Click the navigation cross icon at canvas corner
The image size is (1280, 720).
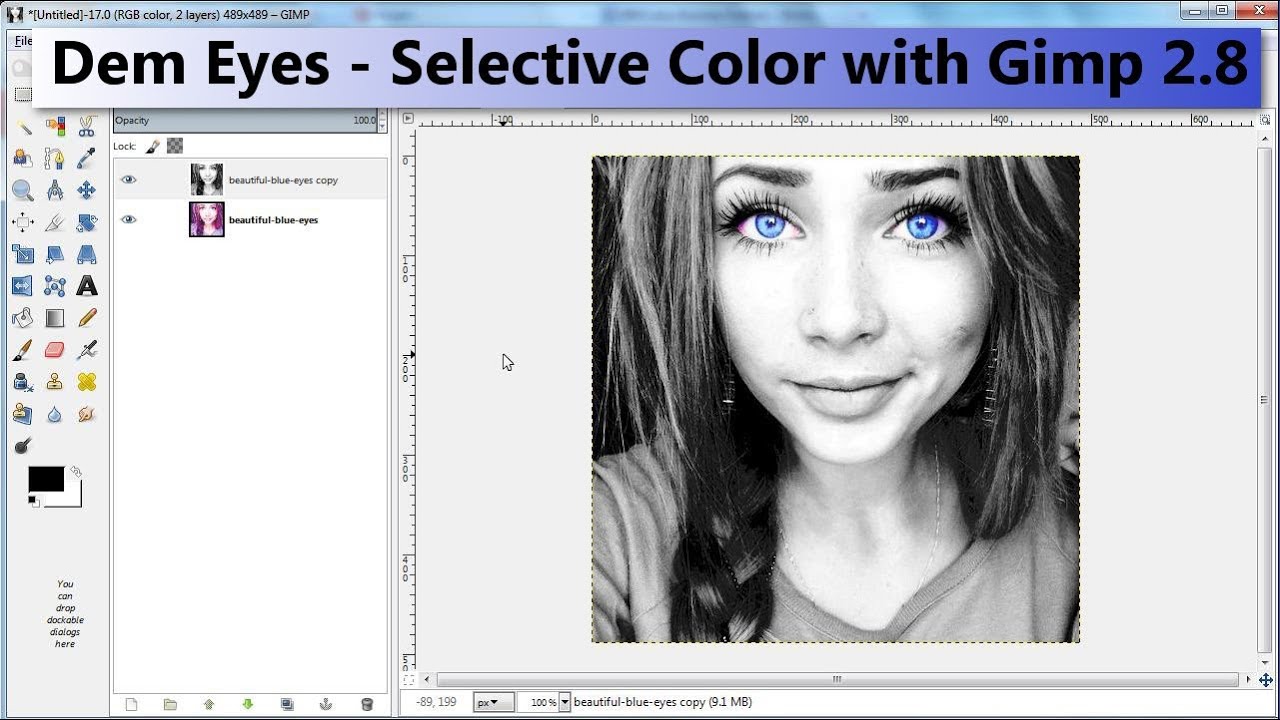pos(1266,680)
